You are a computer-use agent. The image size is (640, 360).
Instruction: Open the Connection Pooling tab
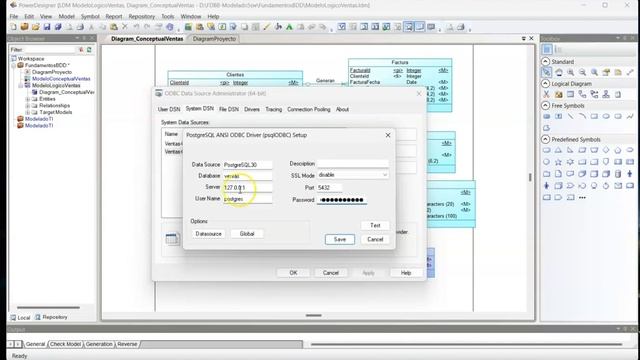(309, 109)
